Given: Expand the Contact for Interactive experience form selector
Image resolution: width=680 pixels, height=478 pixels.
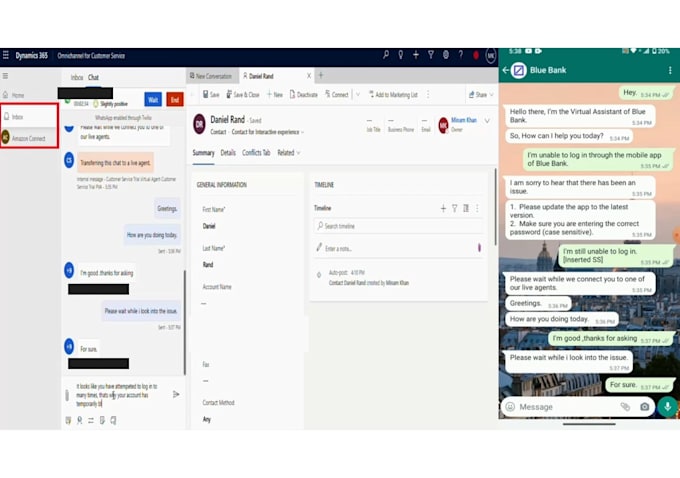Looking at the screenshot, I should [268, 132].
